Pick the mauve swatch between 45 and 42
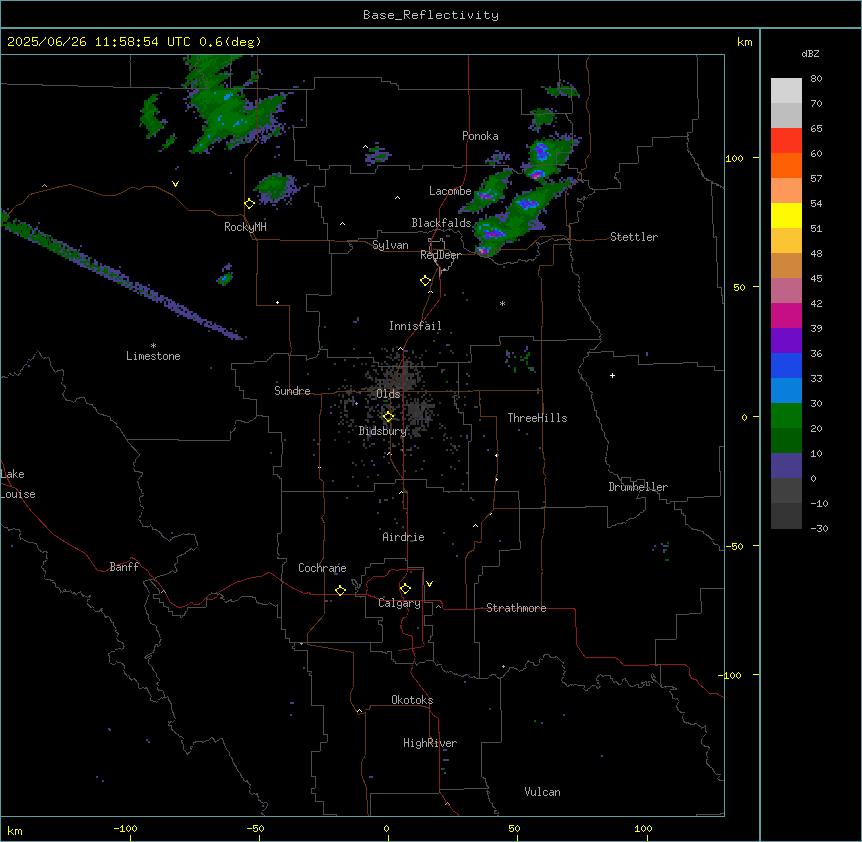 [x=786, y=291]
